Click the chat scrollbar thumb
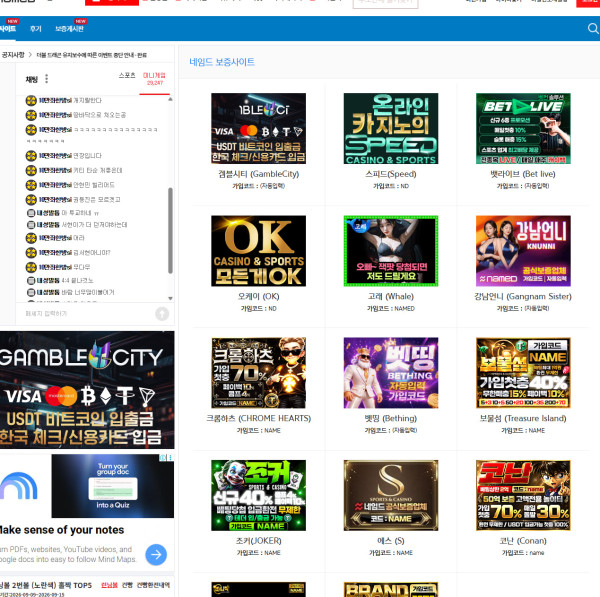The image size is (600, 597). (x=170, y=230)
